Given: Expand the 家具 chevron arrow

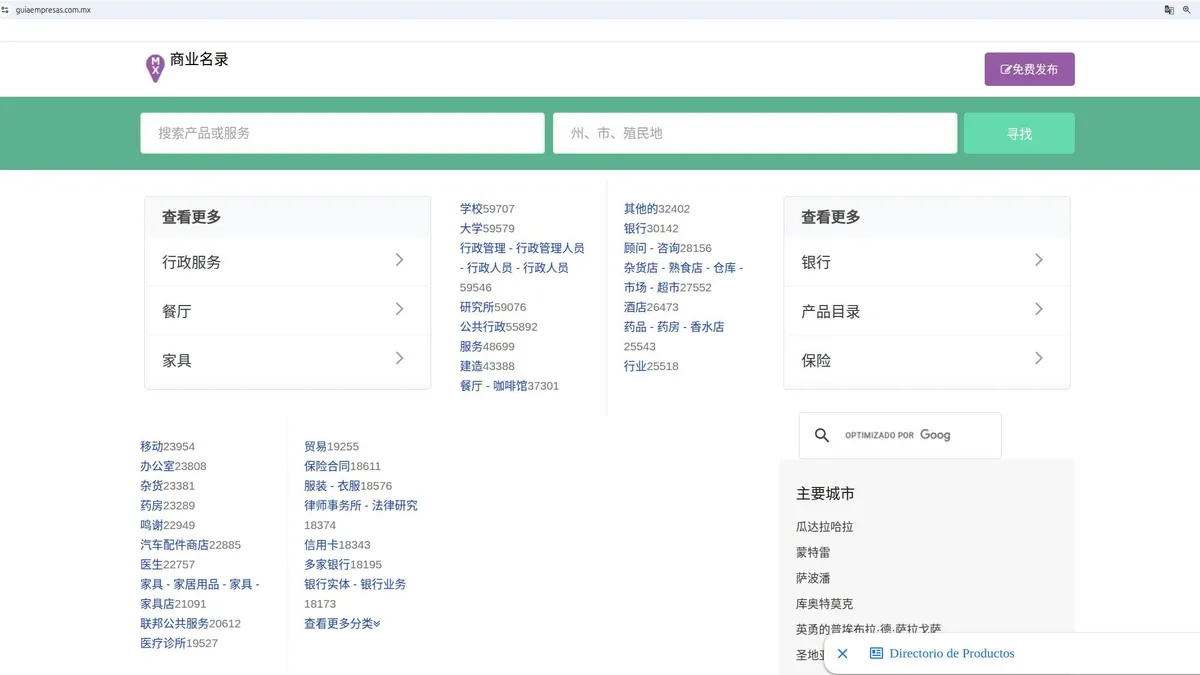Looking at the screenshot, I should click(399, 358).
